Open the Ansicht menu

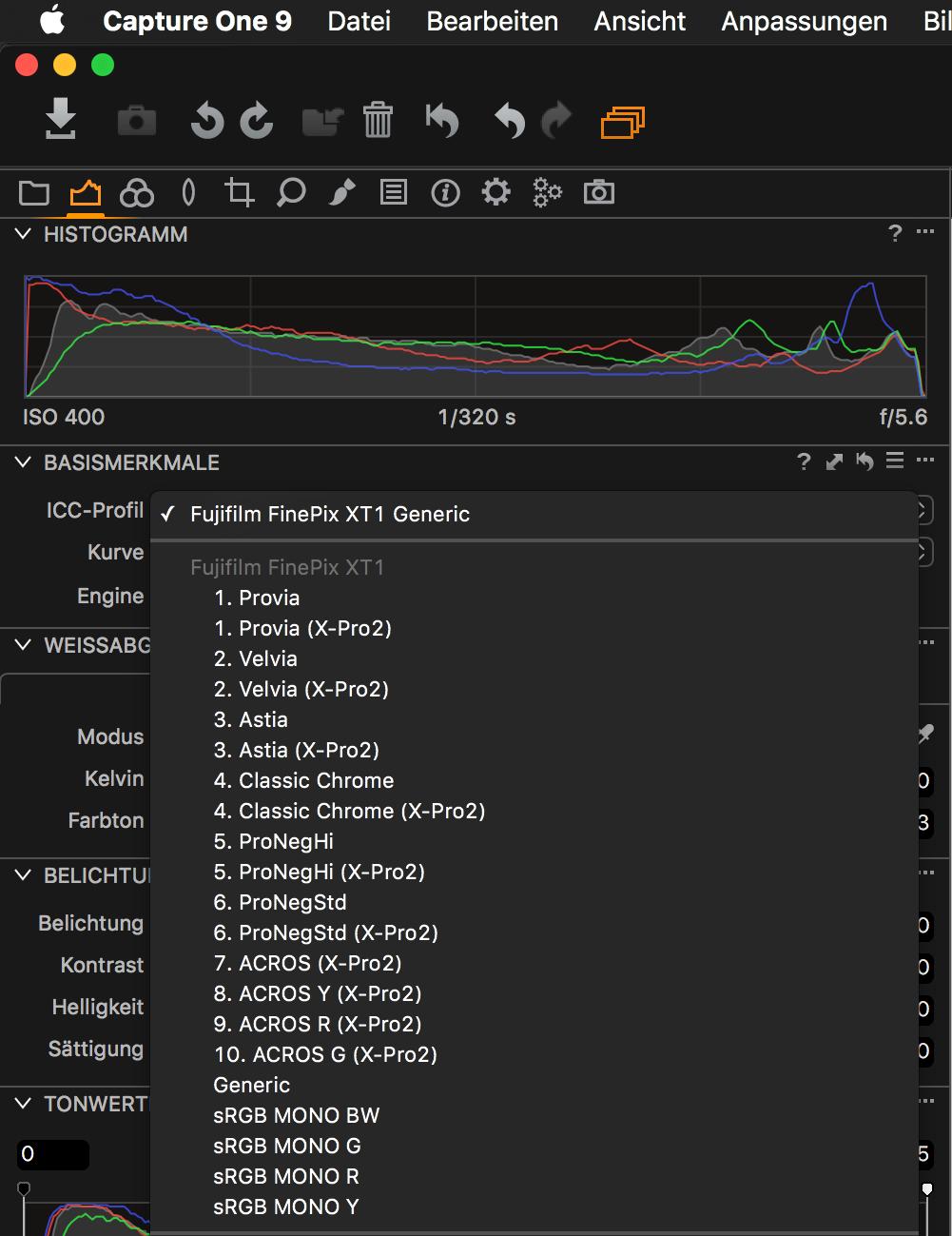(x=639, y=21)
